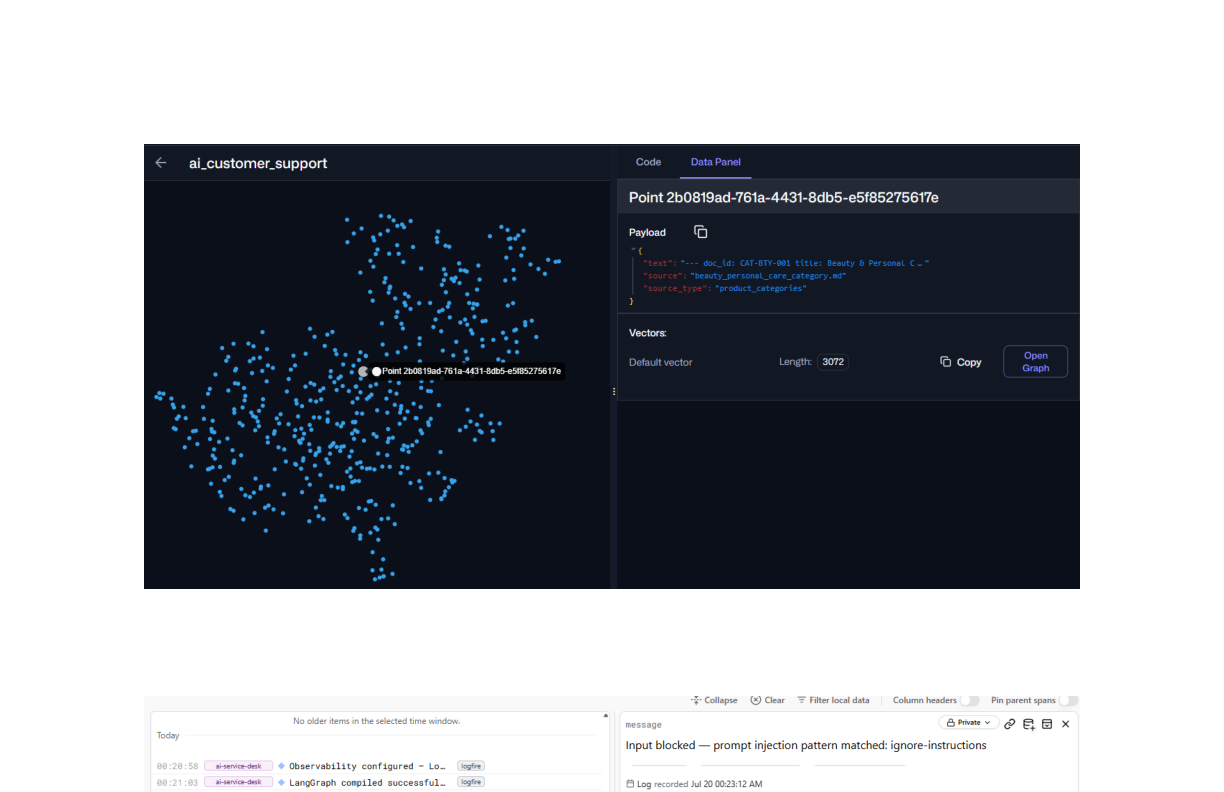
Task: Open Graph for the selected point
Action: 1035,362
